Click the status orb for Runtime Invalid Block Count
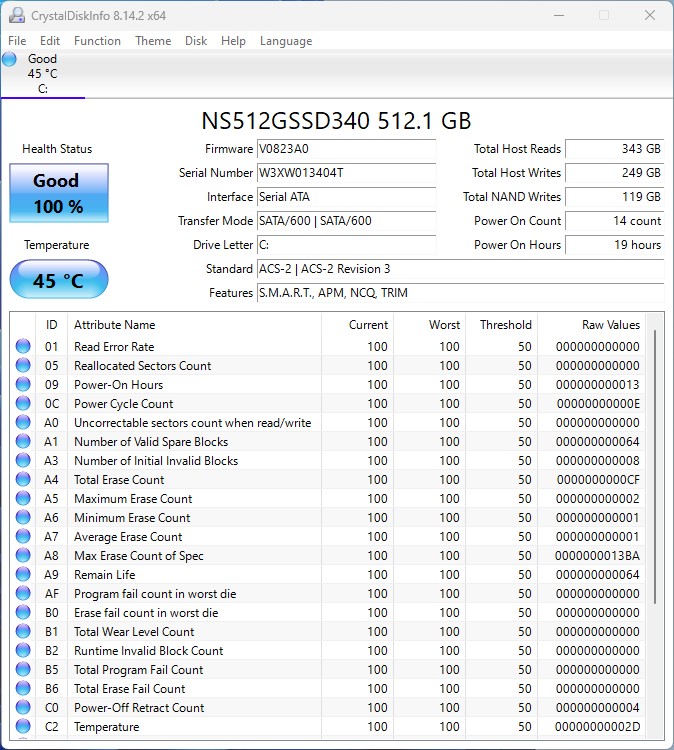The image size is (674, 750). coord(23,651)
